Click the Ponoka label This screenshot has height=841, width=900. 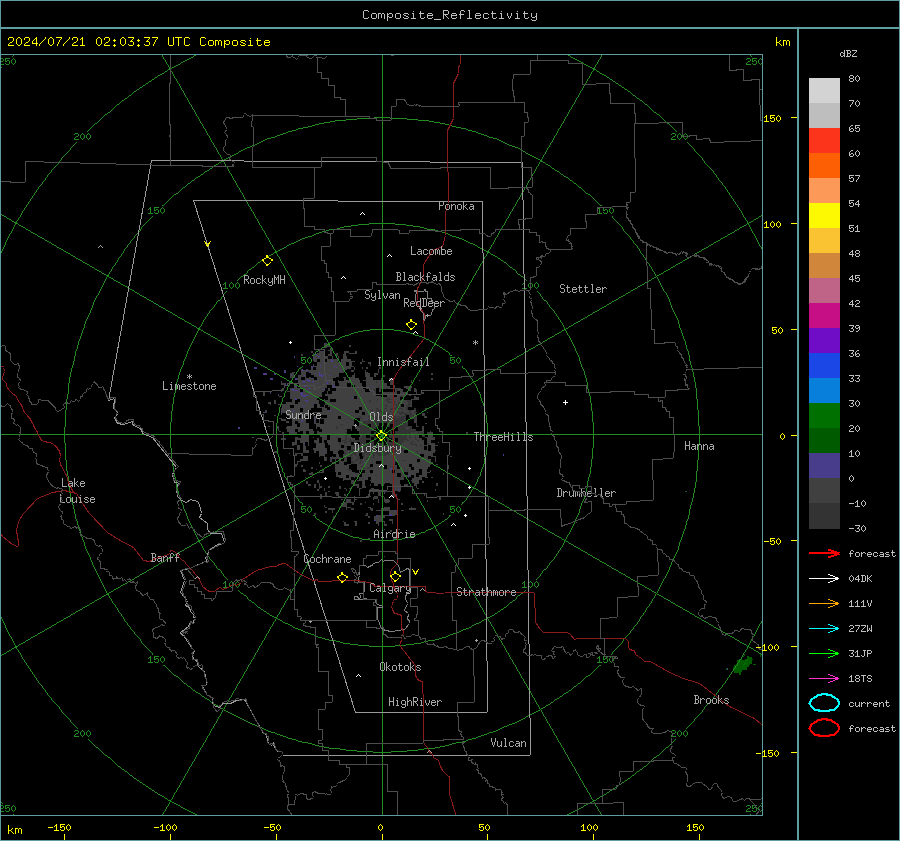456,206
